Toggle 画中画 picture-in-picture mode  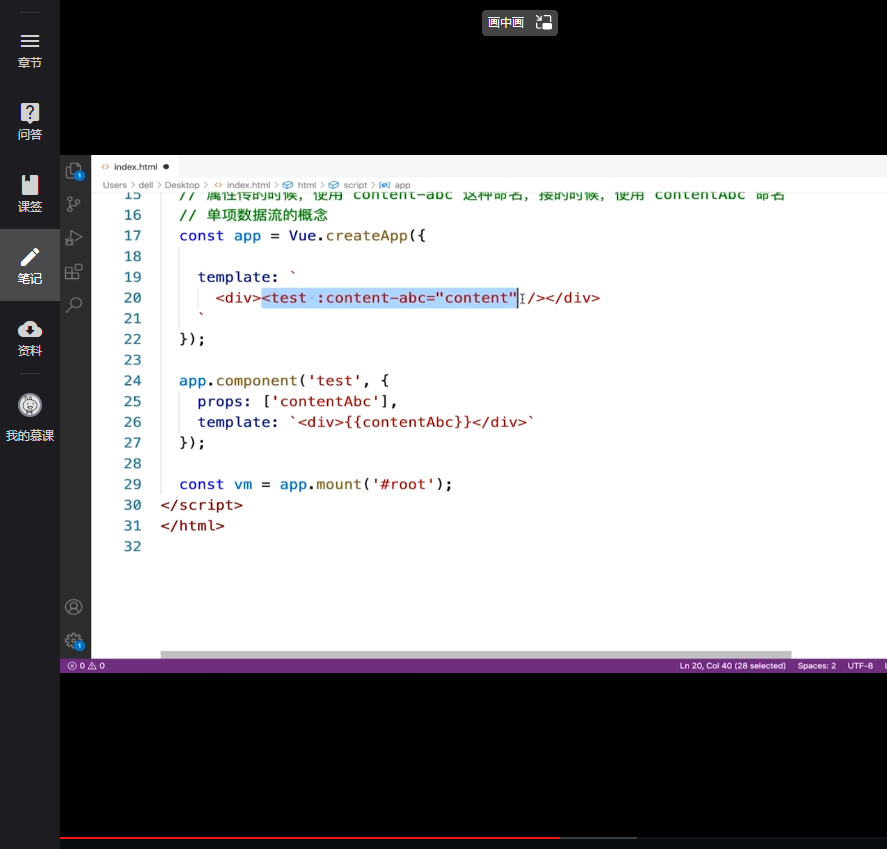[x=519, y=22]
